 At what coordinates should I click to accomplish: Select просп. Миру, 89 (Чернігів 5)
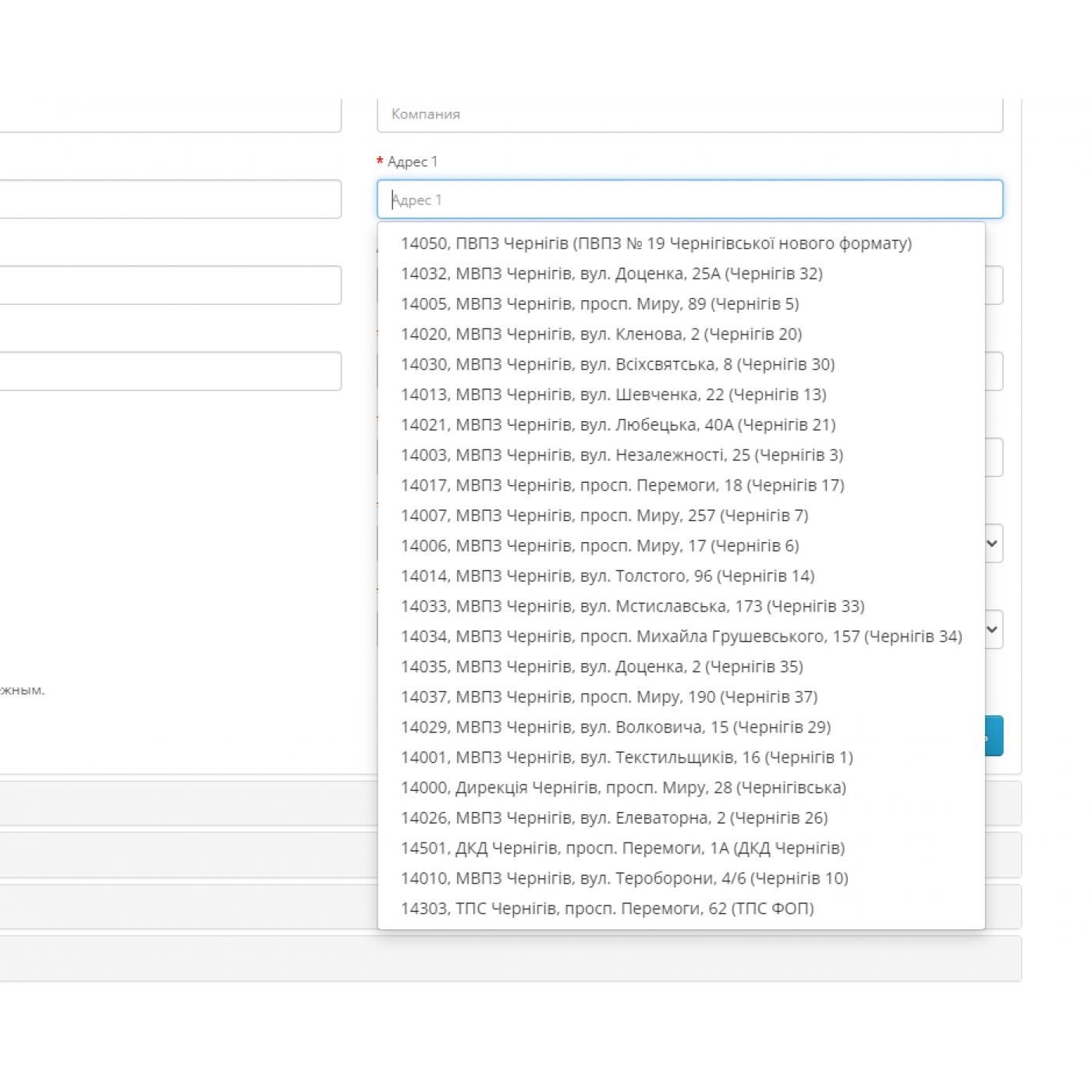coord(600,304)
